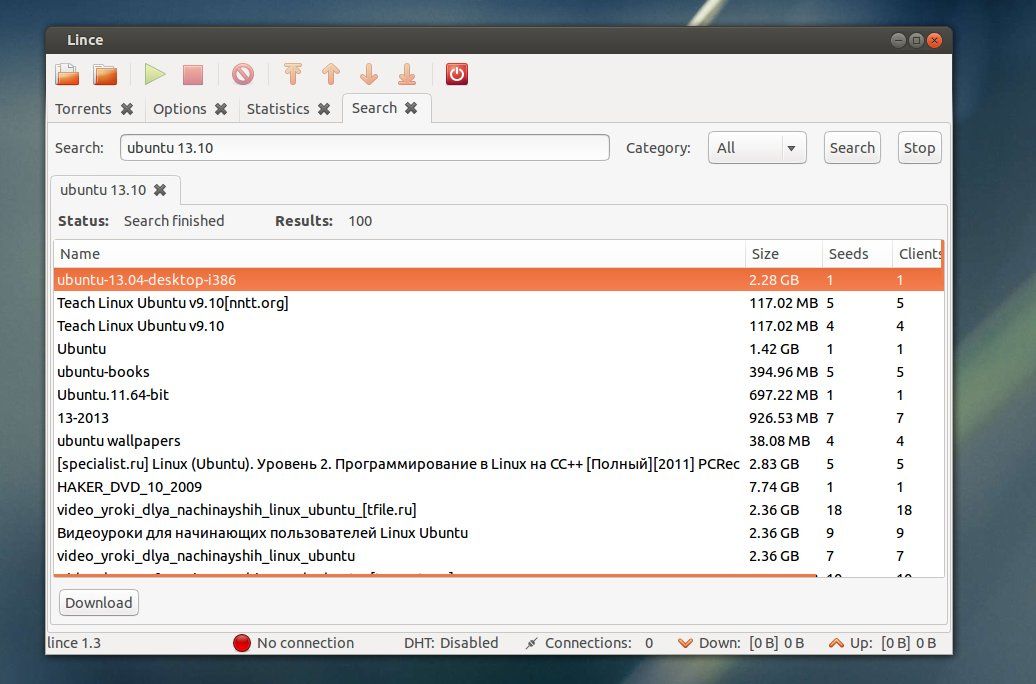Close the Torrents tab with its X
The image size is (1036, 684).
(127, 109)
